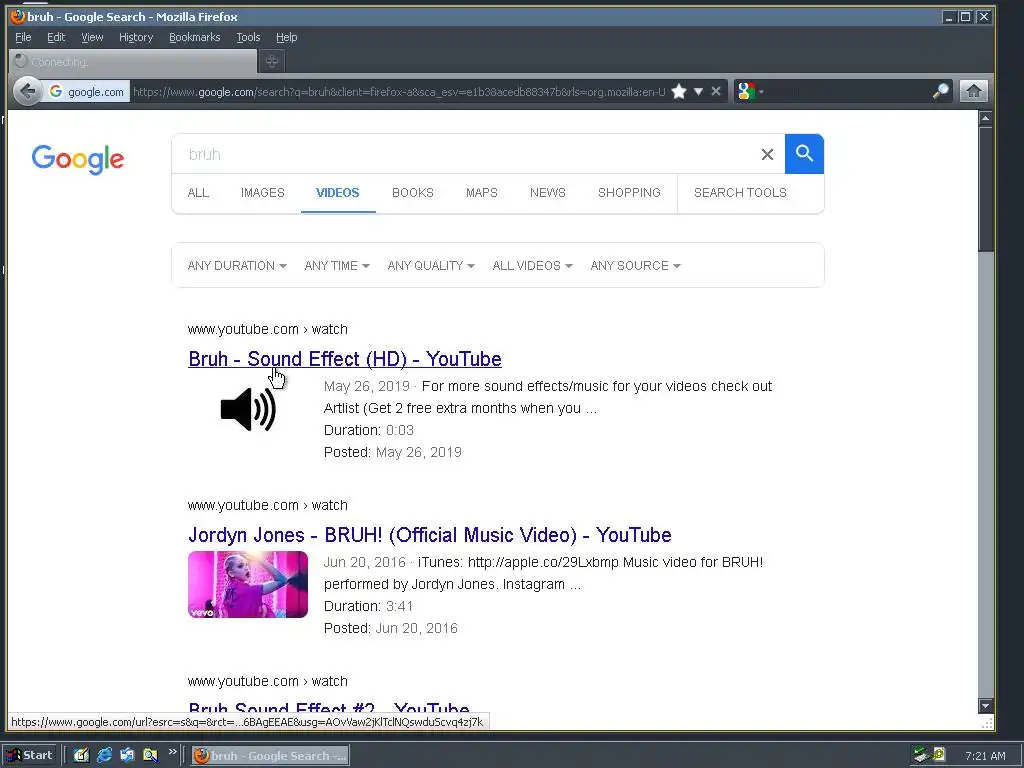This screenshot has height=768, width=1024.
Task: Switch to the NEWS results tab
Action: click(548, 193)
